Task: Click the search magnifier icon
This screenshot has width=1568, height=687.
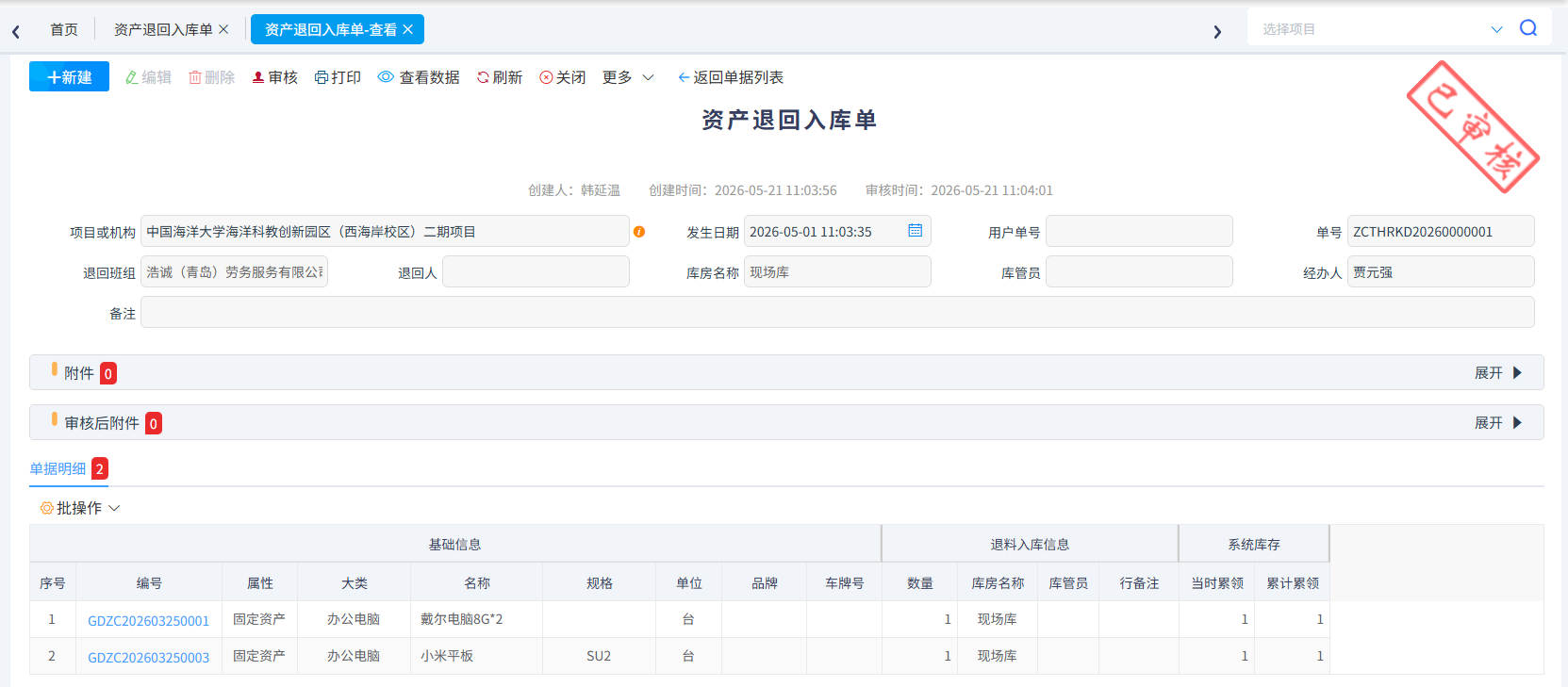Action: pyautogui.click(x=1528, y=28)
